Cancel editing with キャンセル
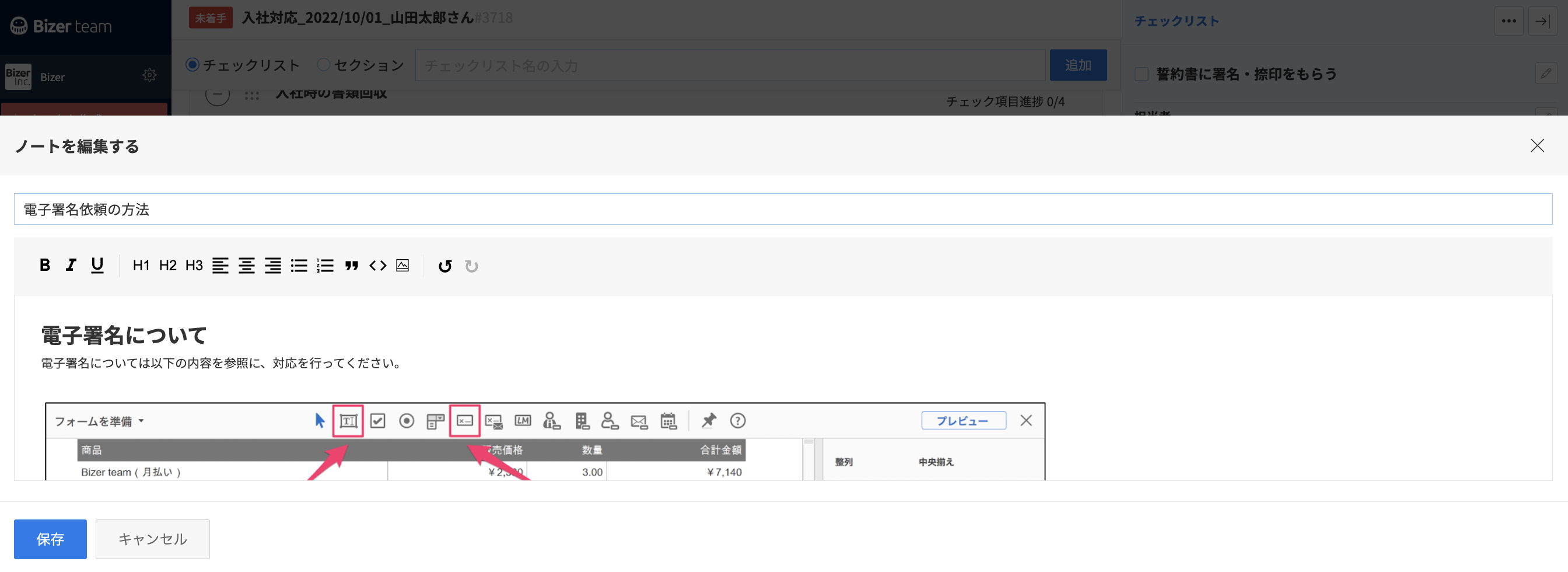This screenshot has width=1568, height=572. (x=152, y=539)
